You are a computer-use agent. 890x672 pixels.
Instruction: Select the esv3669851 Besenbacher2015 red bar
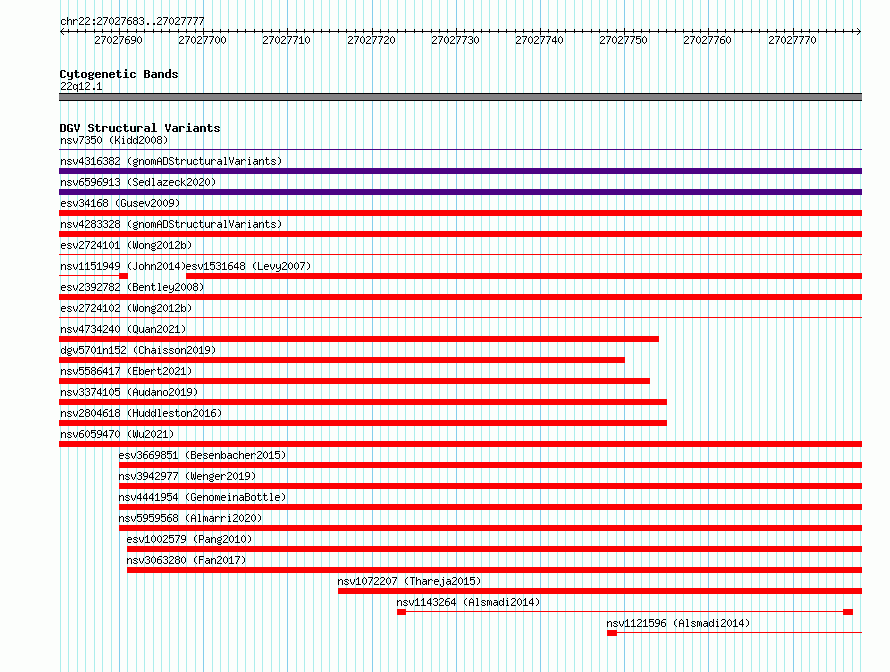point(490,465)
